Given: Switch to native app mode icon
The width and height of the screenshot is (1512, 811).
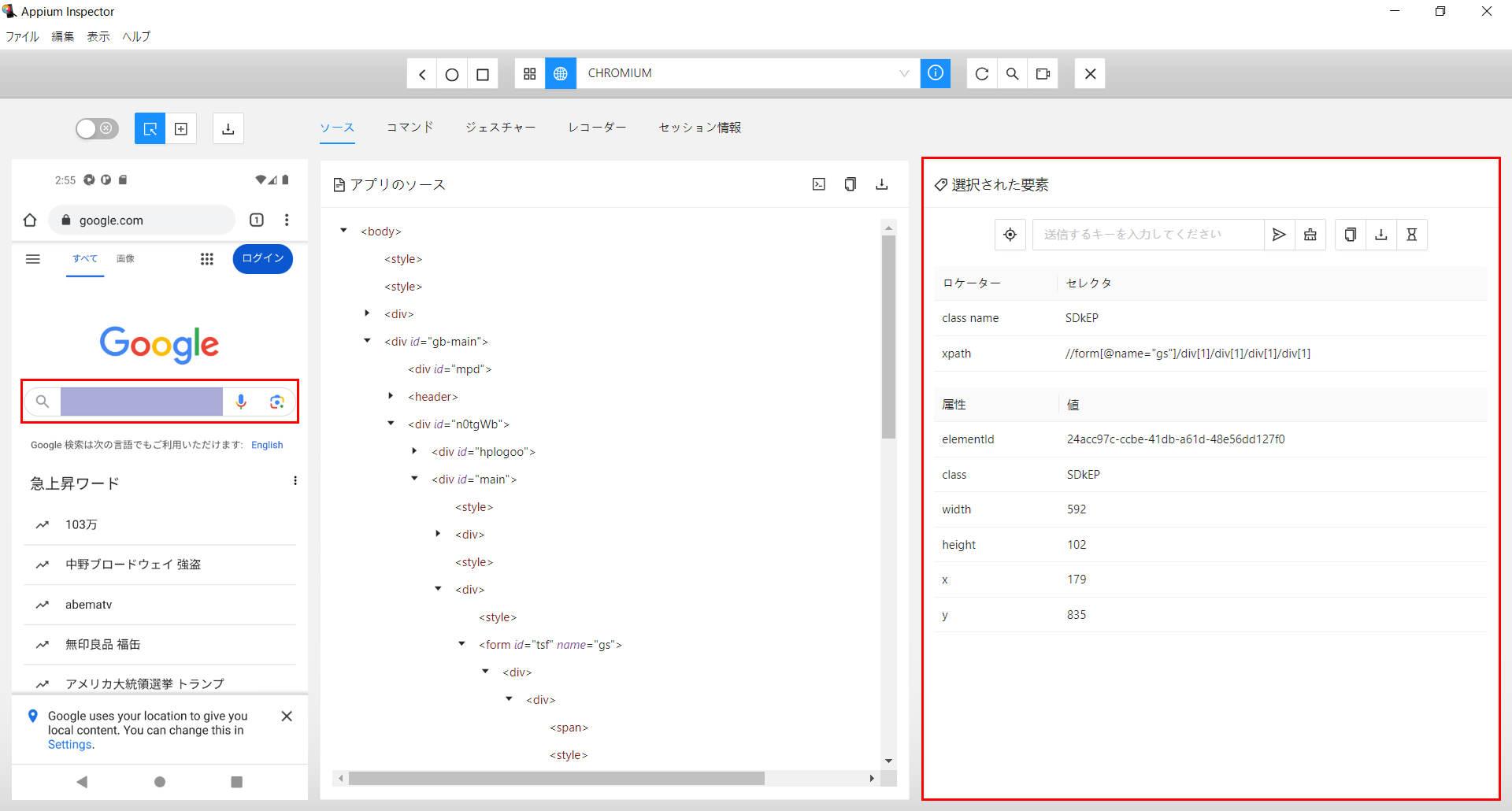Looking at the screenshot, I should tap(530, 73).
